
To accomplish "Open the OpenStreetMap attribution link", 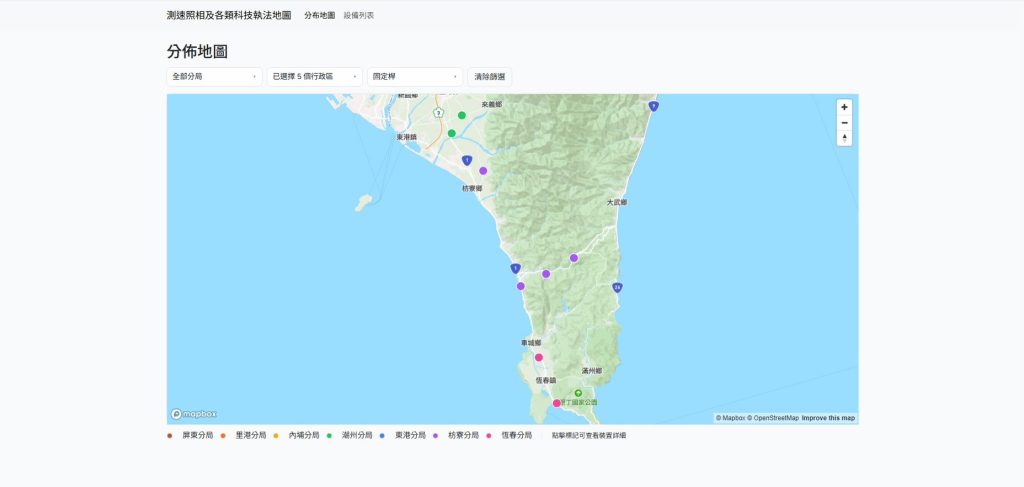I will point(776,418).
